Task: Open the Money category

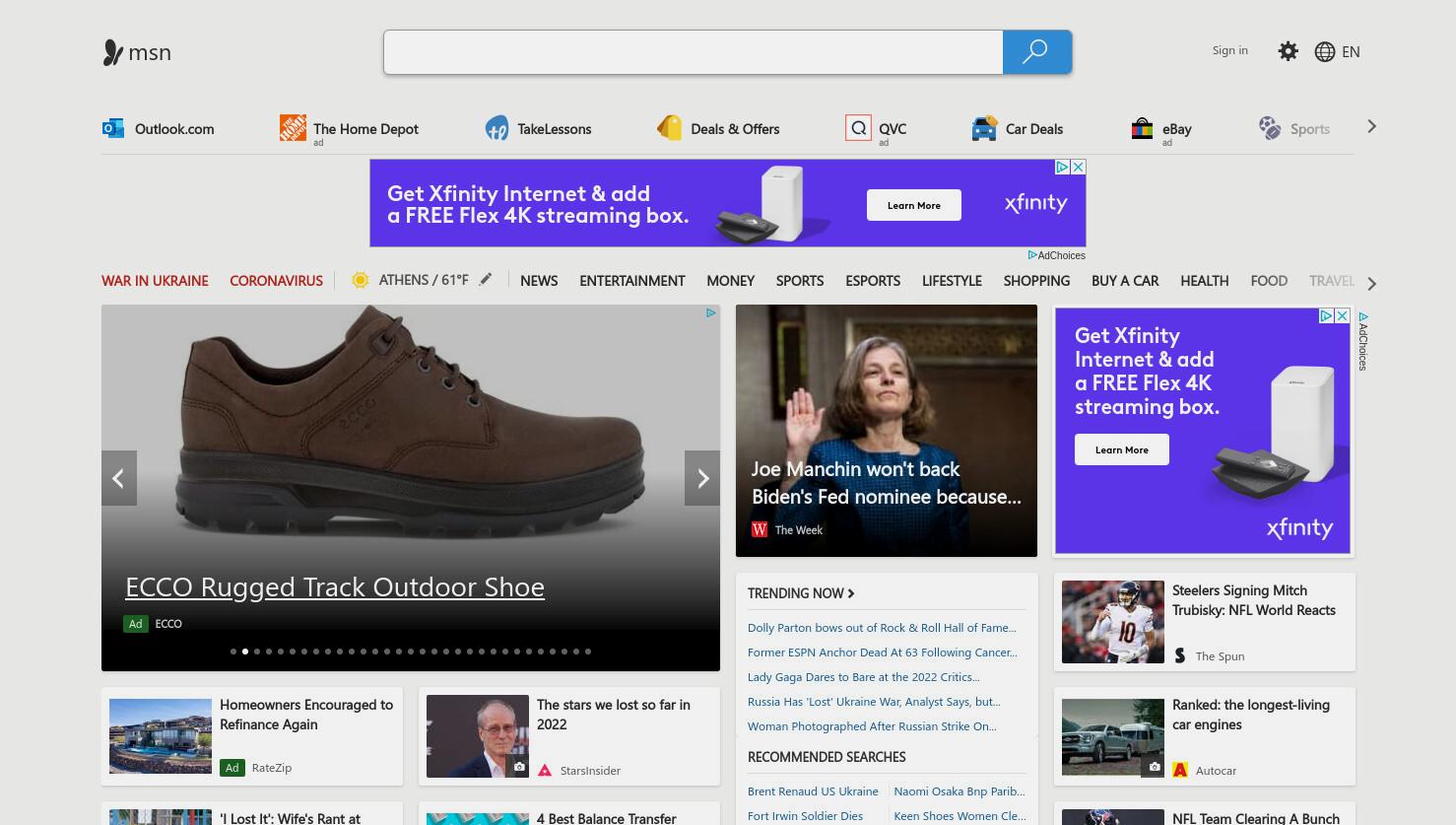Action: [730, 281]
